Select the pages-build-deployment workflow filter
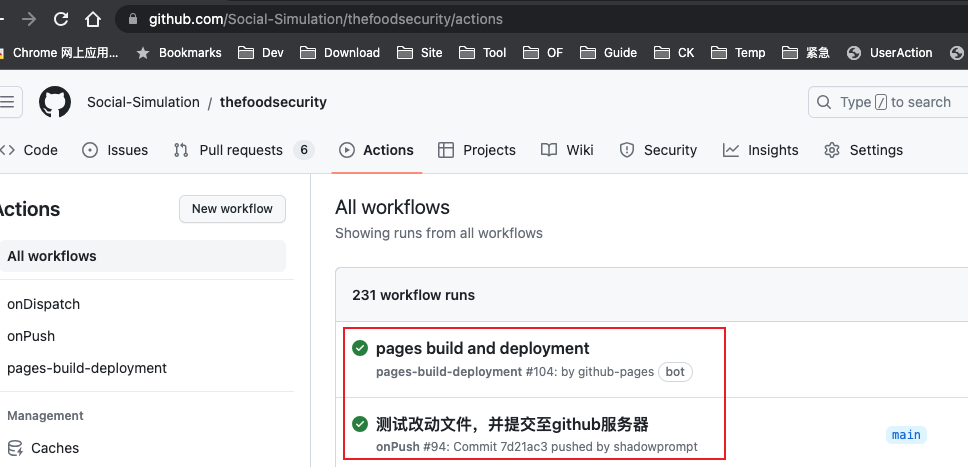 coord(87,368)
